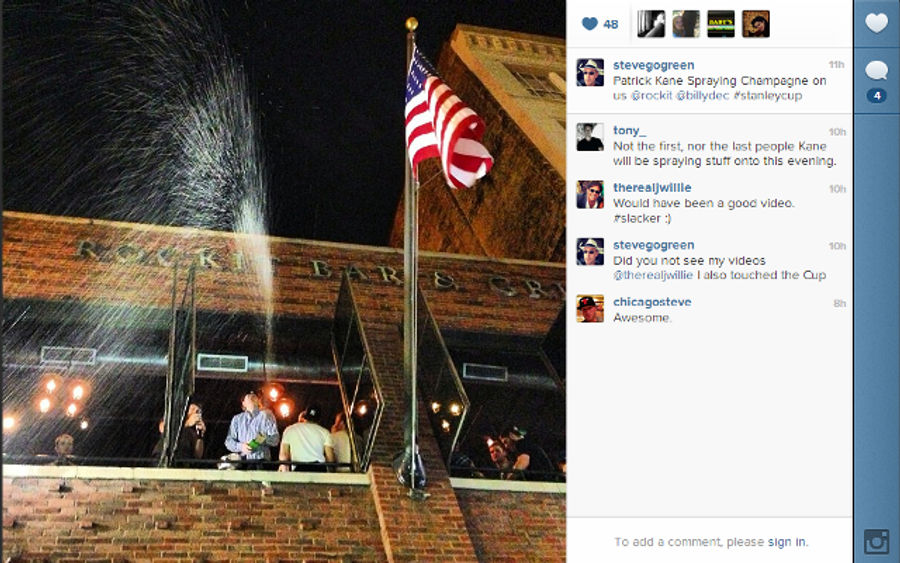Open comments via the speech bubble icon
900x563 pixels.
point(876,71)
